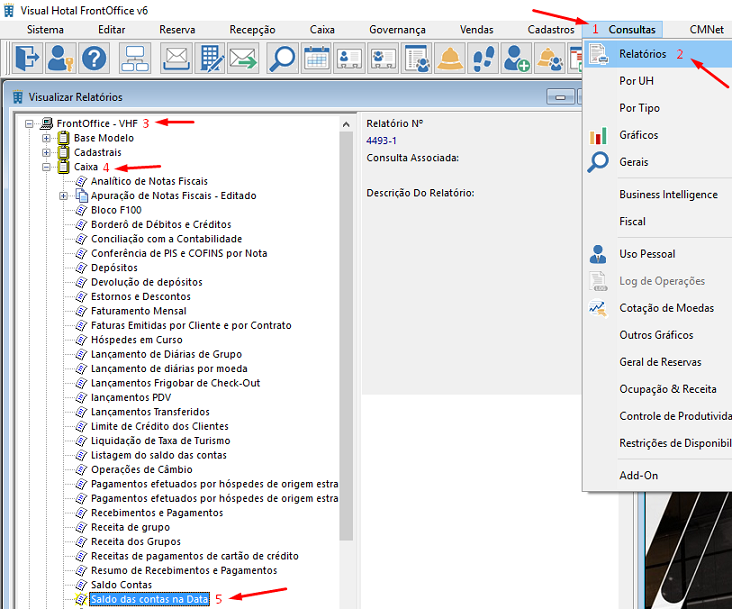
Task: Click the magnifying glass toolbar icon
Action: tap(282, 58)
